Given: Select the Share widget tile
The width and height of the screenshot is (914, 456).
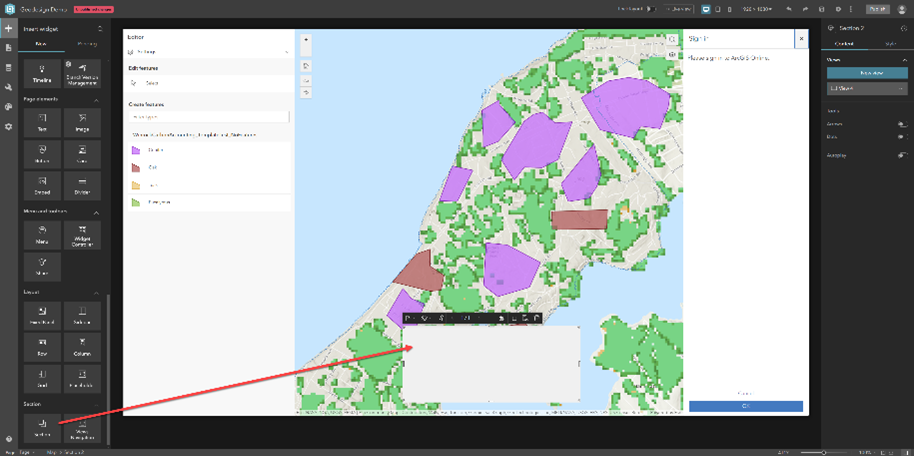Looking at the screenshot, I should [x=43, y=266].
